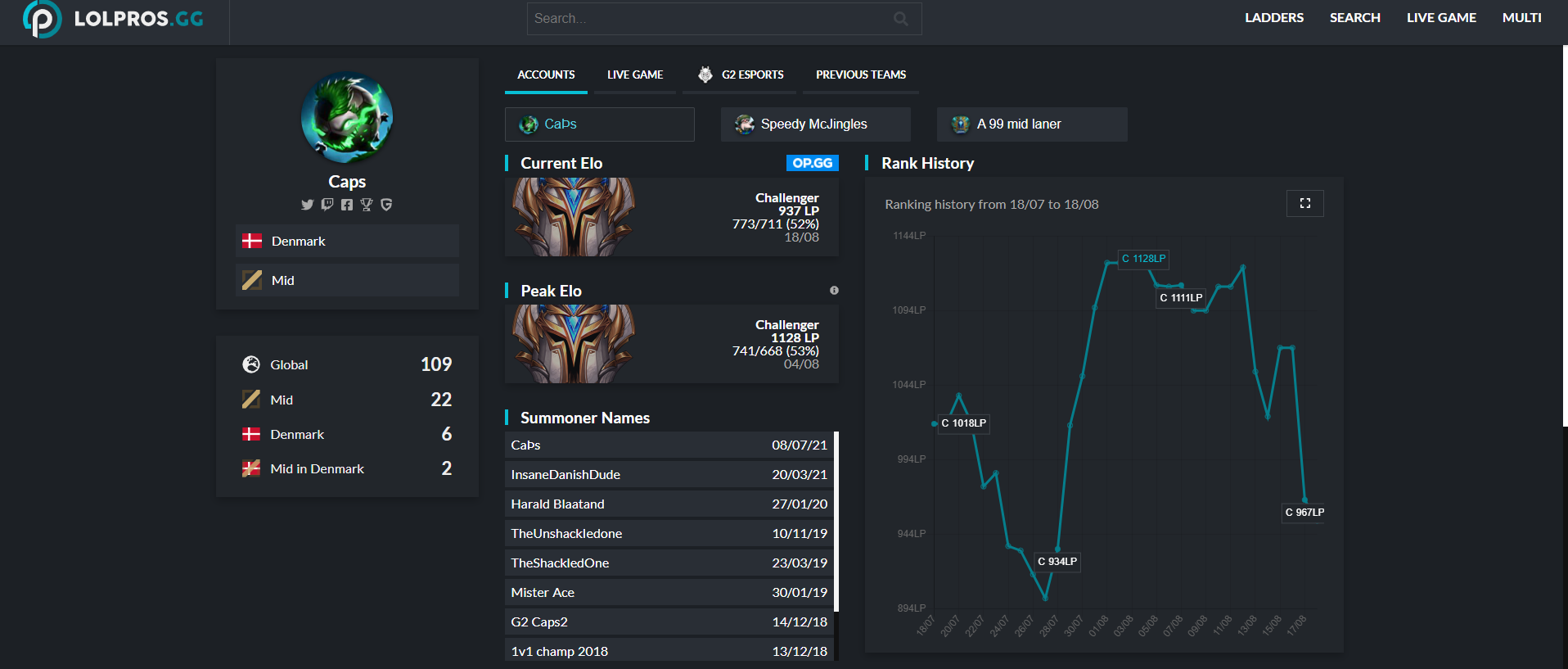Open the OP.GG link
The width and height of the screenshot is (1568, 669).
(812, 163)
